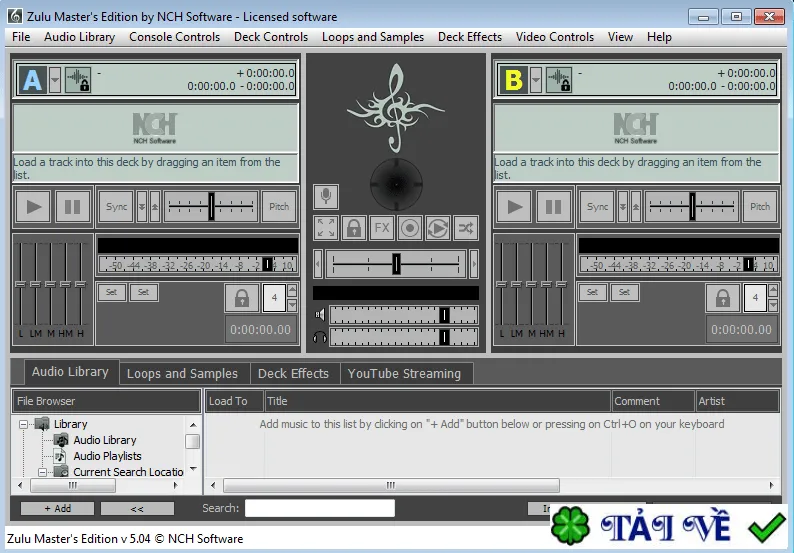
Task: Collapse the Library tree node
Action: tap(23, 424)
